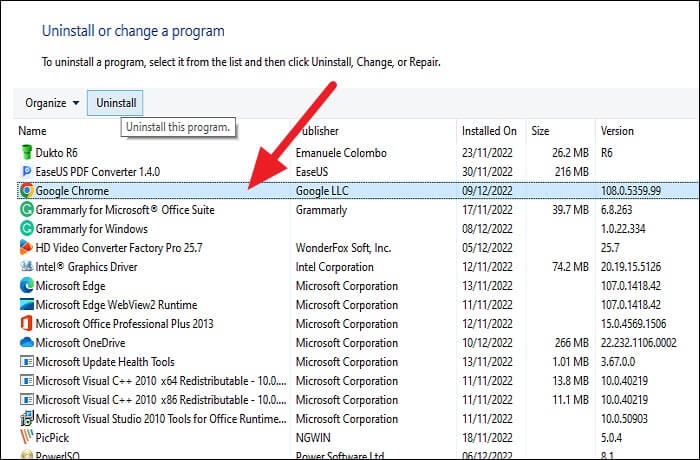Click the Intel Graphics Driver icon
The image size is (700, 460).
point(26,267)
